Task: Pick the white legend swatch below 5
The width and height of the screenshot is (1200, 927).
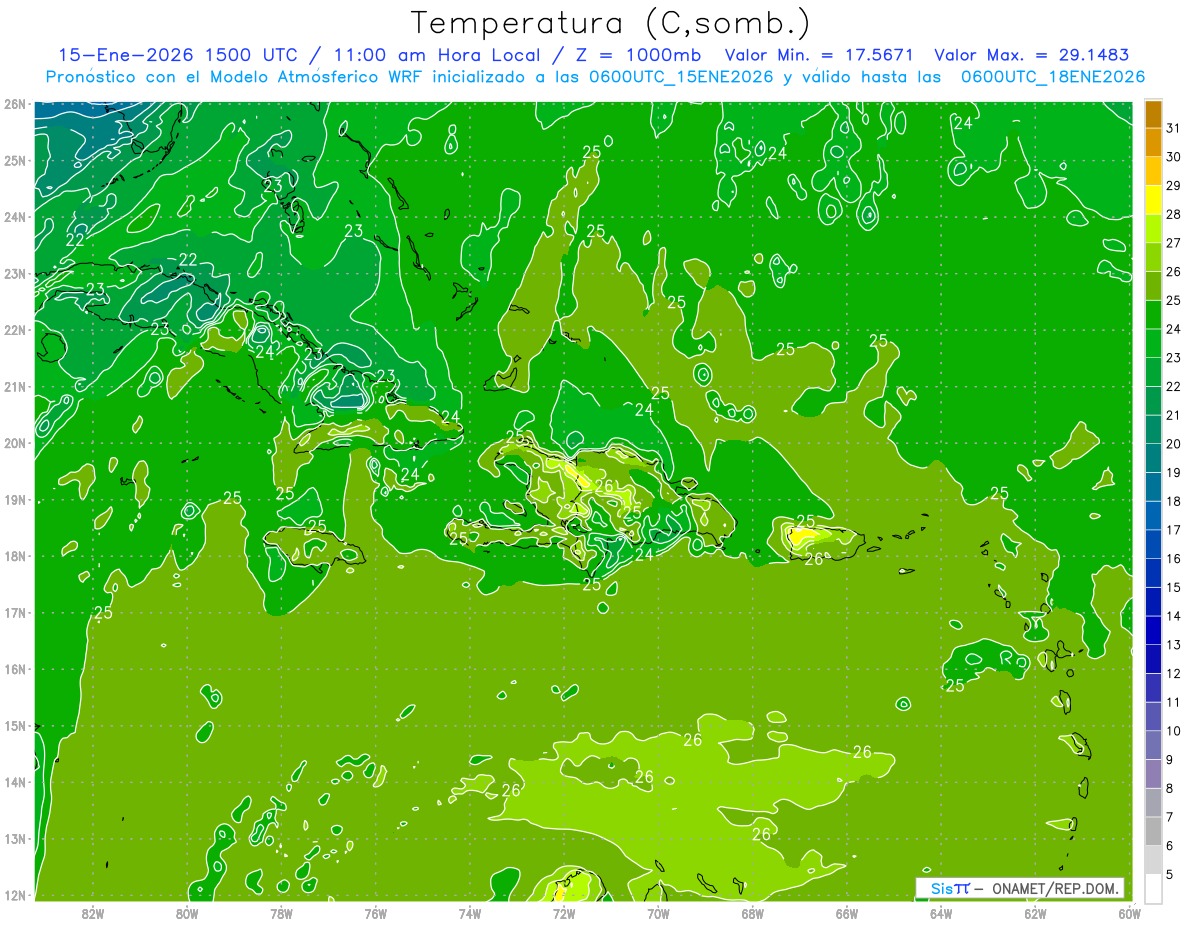Action: pyautogui.click(x=1153, y=888)
